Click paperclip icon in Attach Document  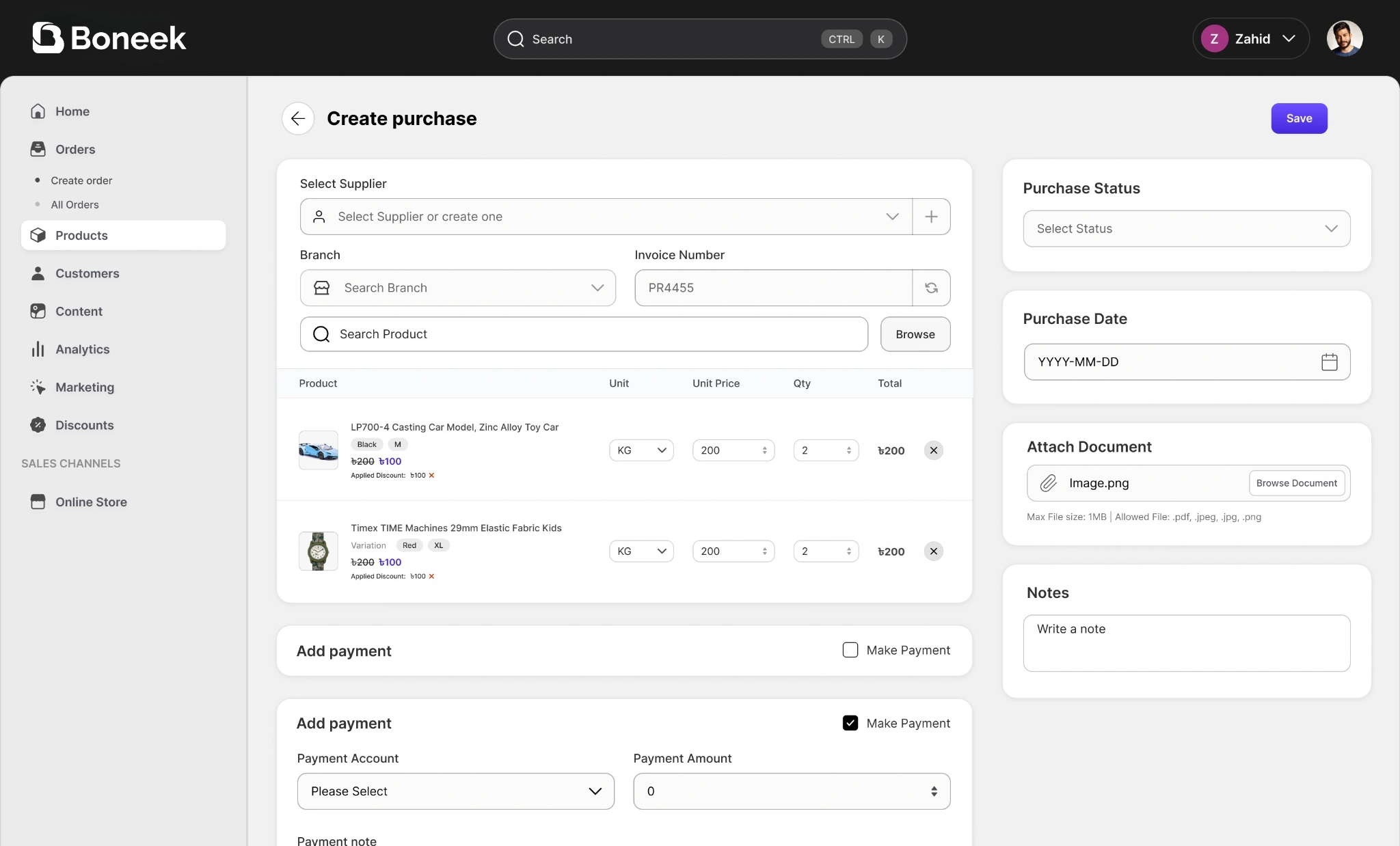tap(1048, 483)
